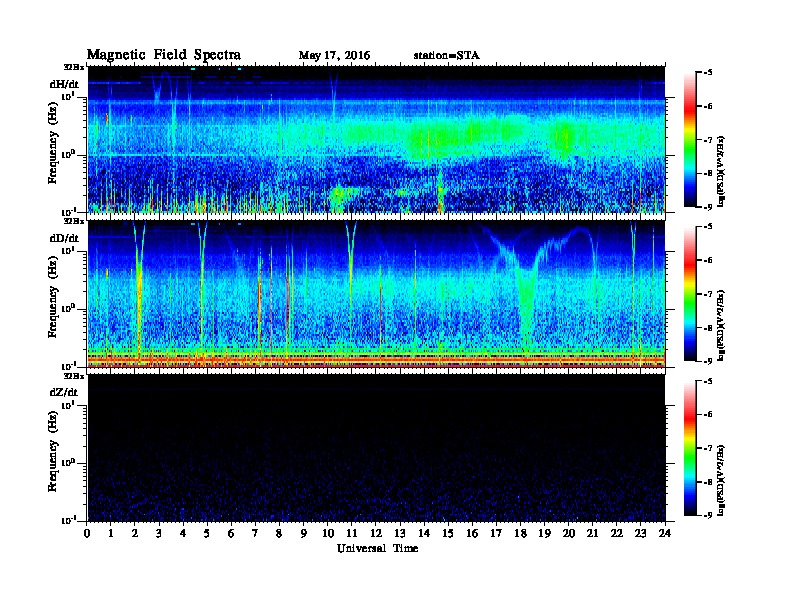792x612 pixels.
Task: Select the date "May 17, 2016"
Action: pos(334,56)
